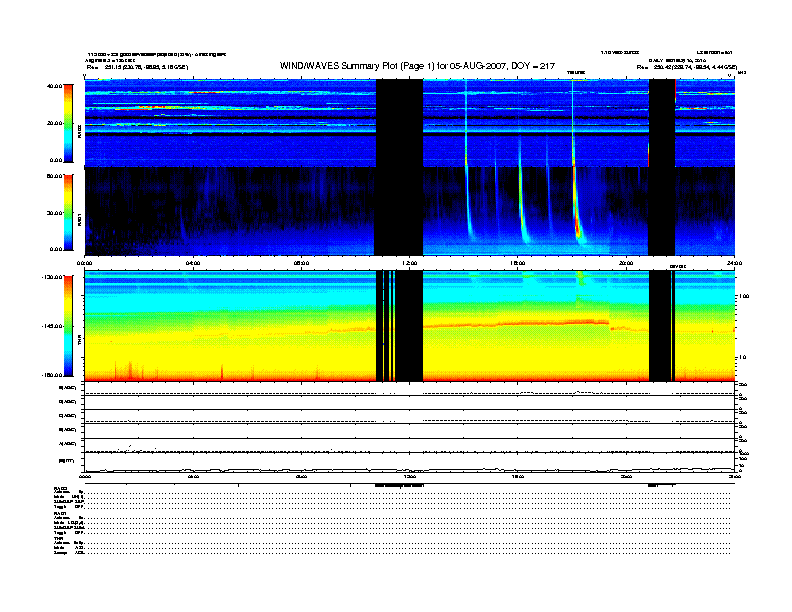This screenshot has height=612, width=792.
Task: Click the vertical RAD1 axis label
Action: pyautogui.click(x=79, y=219)
